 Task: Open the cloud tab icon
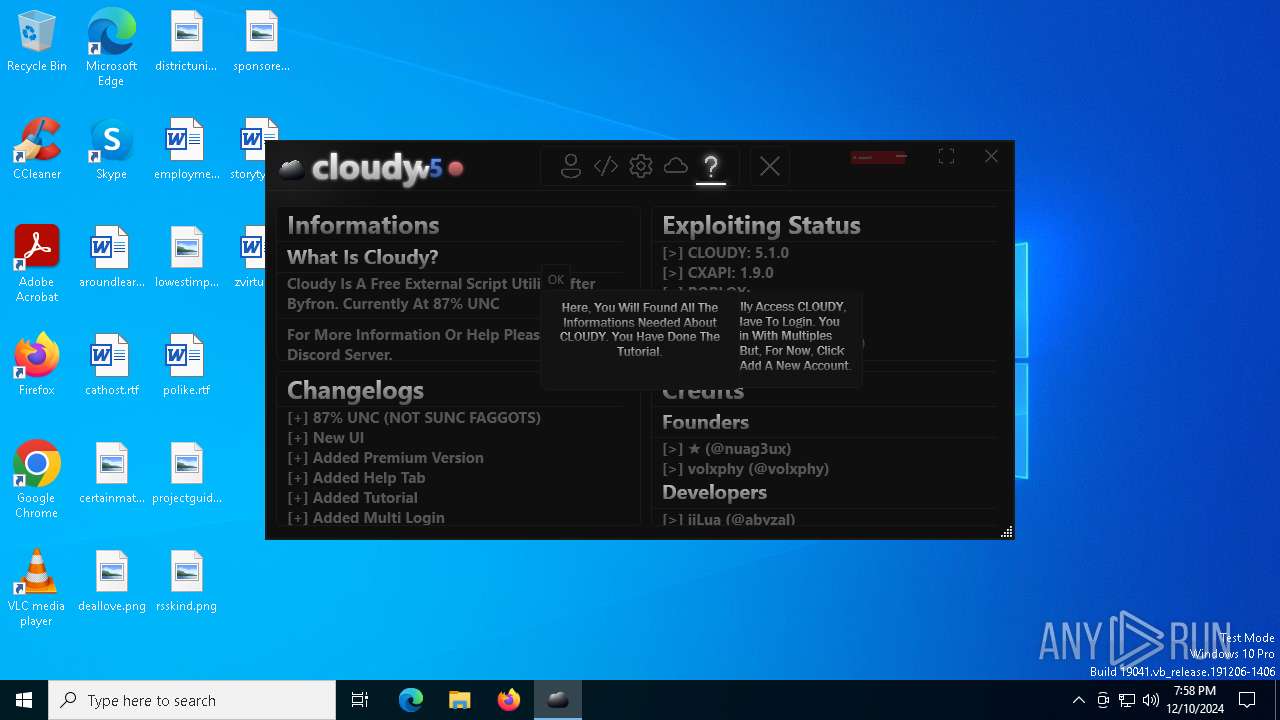(x=676, y=165)
